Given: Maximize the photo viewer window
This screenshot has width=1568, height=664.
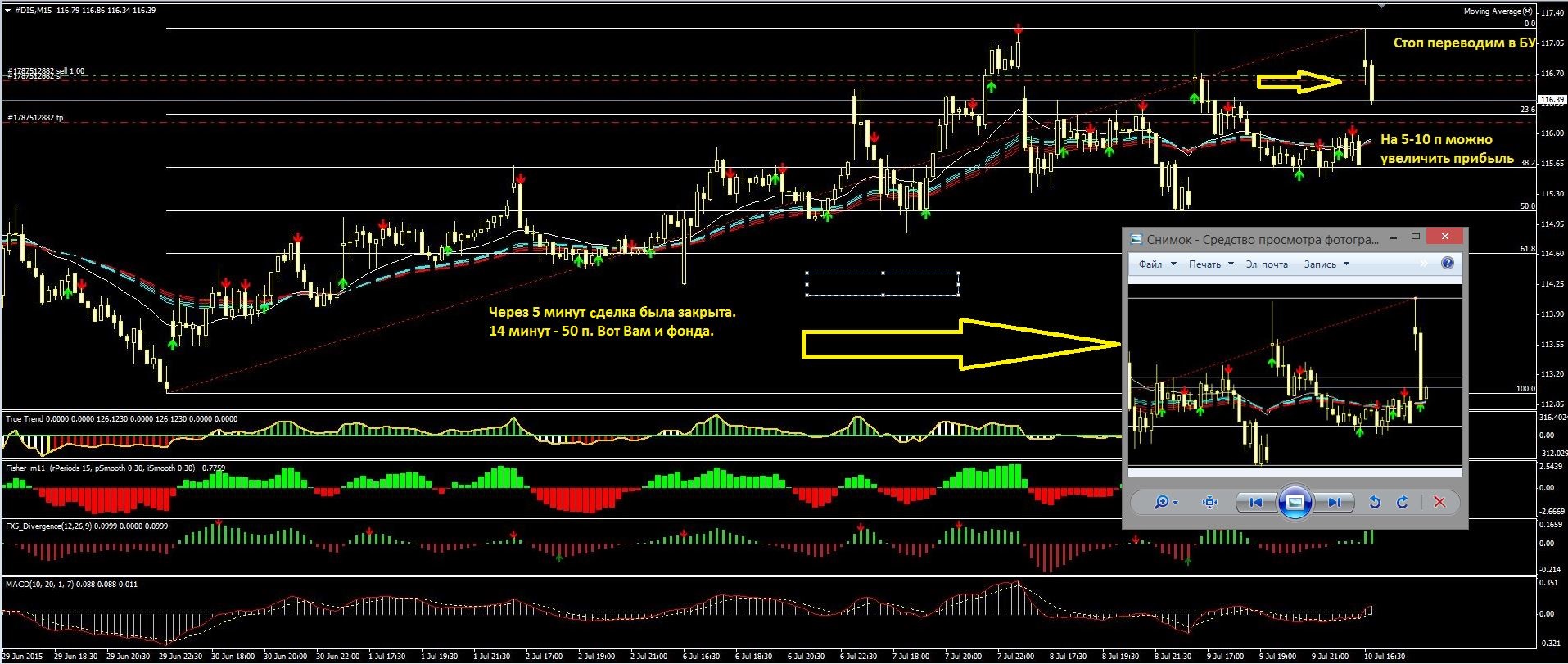Looking at the screenshot, I should pos(1416,237).
